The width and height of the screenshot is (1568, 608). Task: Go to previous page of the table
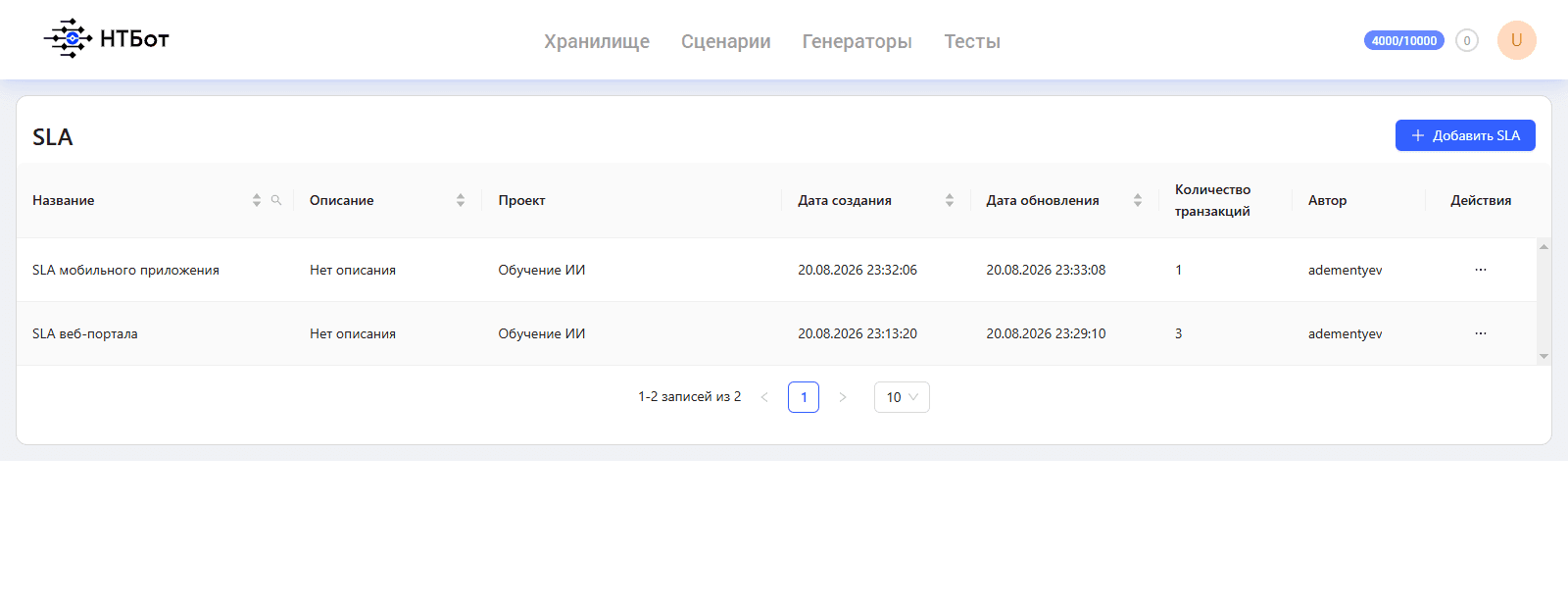(x=764, y=397)
